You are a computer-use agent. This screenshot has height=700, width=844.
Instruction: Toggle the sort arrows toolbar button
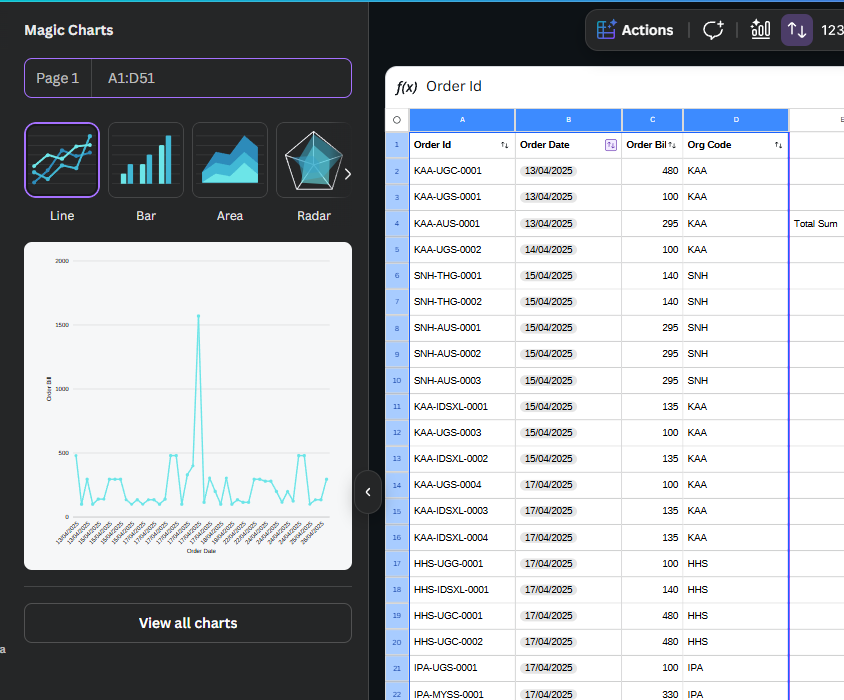pos(797,30)
